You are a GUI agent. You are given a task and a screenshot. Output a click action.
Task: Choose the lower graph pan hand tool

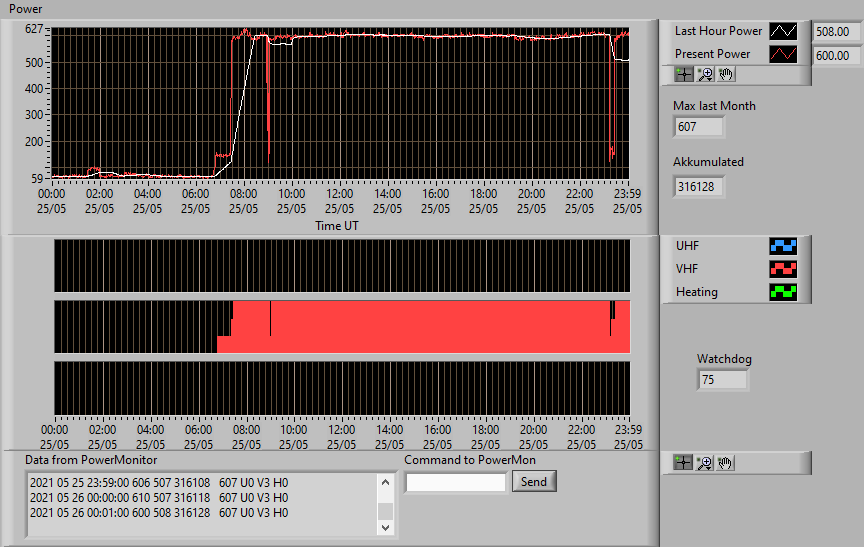(x=725, y=463)
